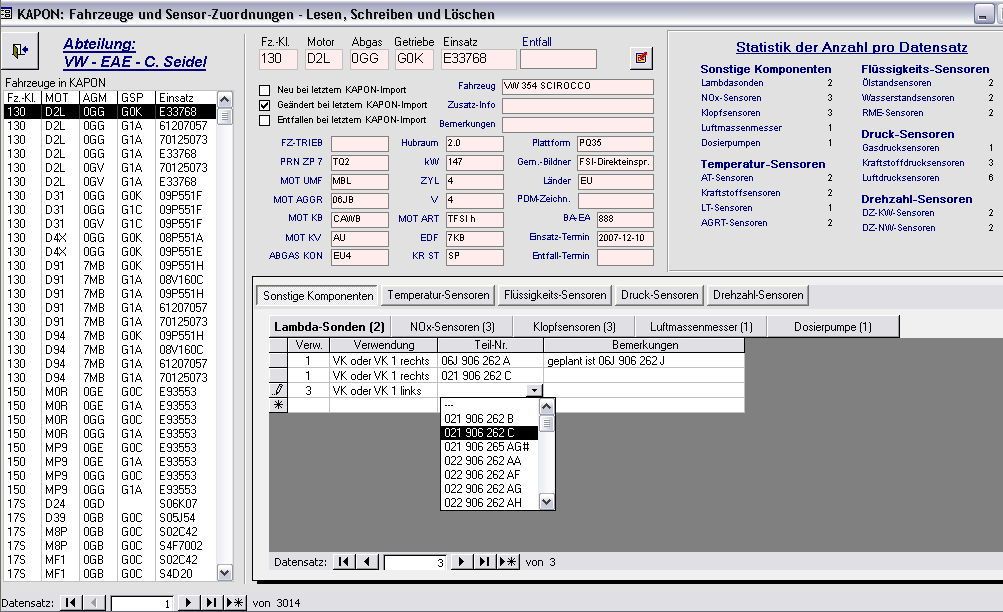Go to first record in bottom form navigator
The image size is (1003, 612).
70,602
